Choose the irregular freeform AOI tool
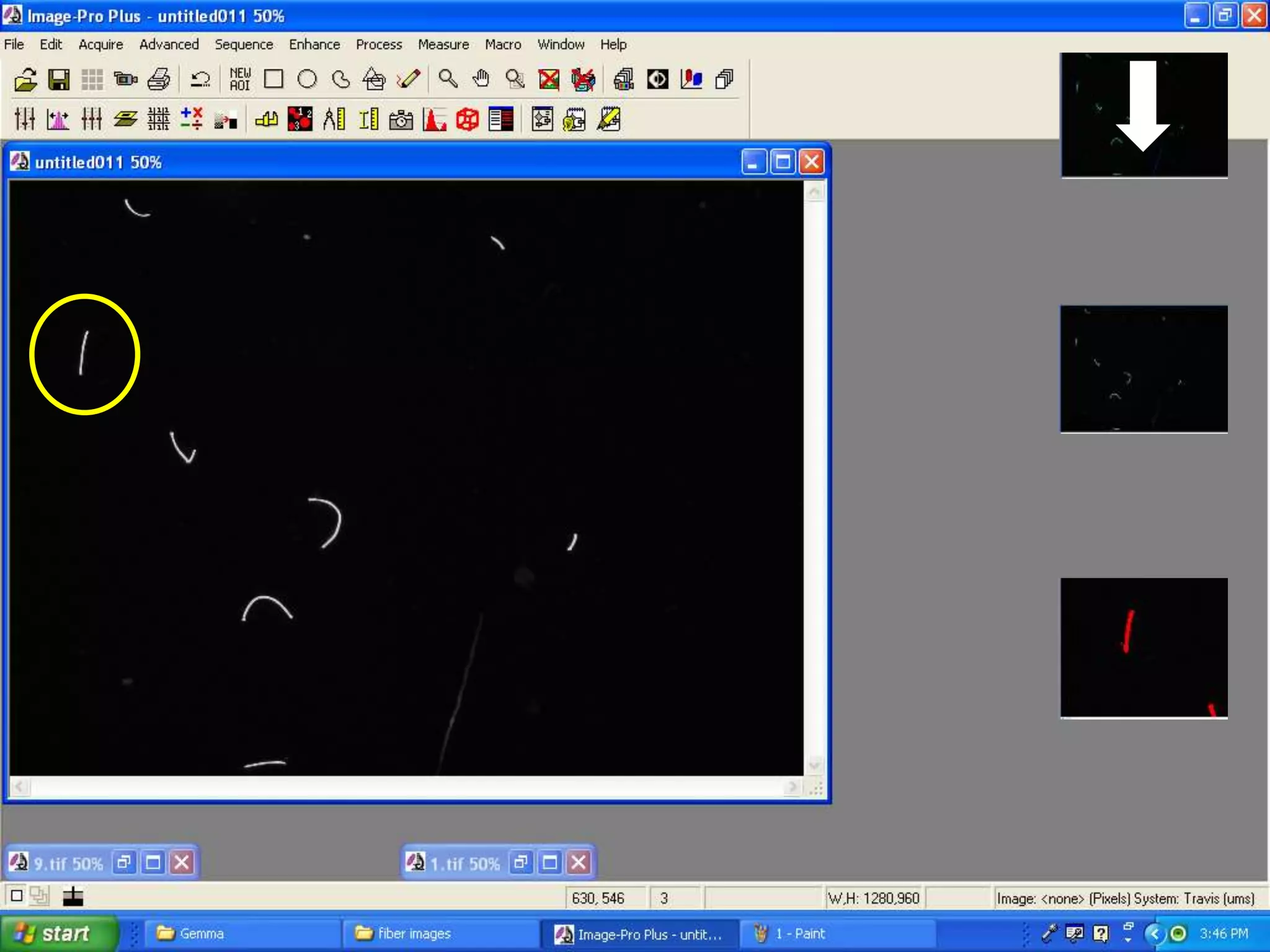The width and height of the screenshot is (1270, 952). coord(340,79)
